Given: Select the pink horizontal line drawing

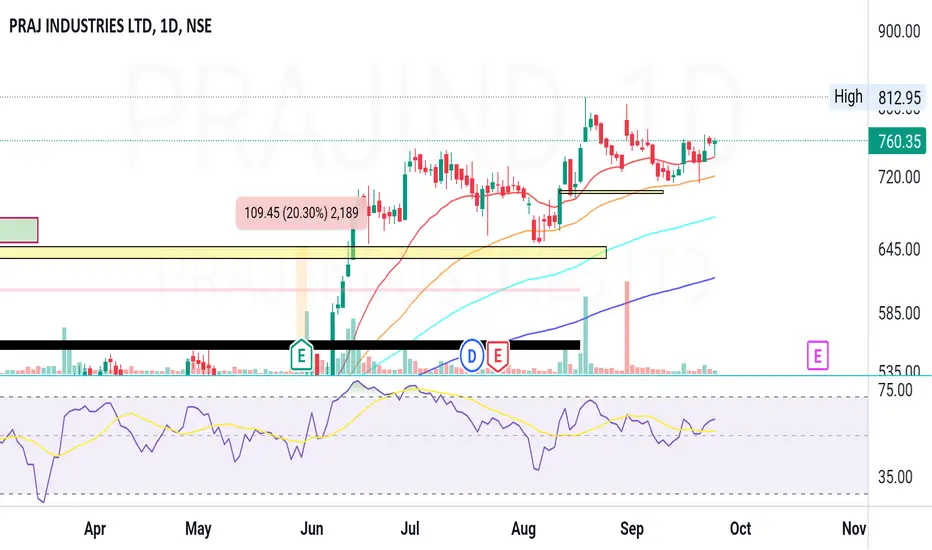Looking at the screenshot, I should pos(289,290).
